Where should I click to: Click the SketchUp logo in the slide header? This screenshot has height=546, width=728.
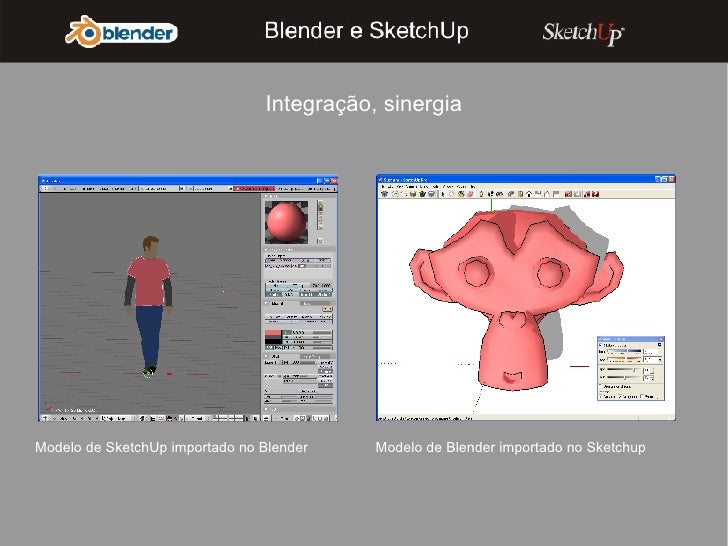583,33
